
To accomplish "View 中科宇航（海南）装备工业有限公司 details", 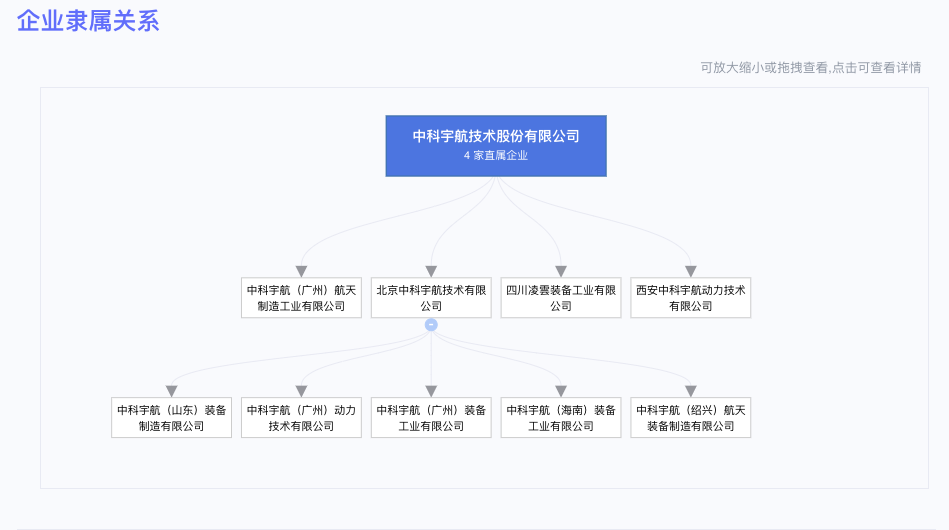I will (x=561, y=418).
